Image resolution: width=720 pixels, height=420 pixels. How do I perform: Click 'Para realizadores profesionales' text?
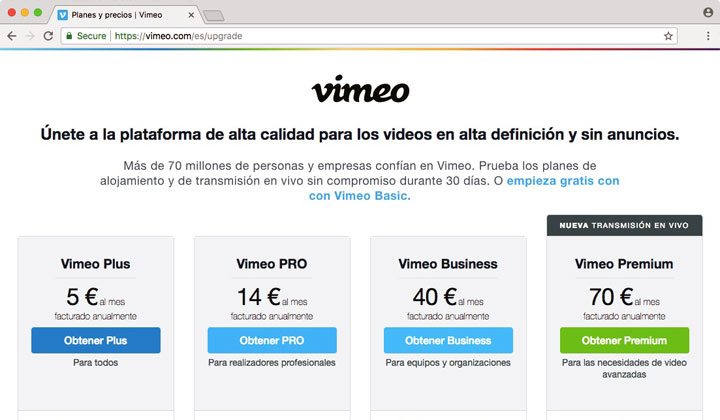tap(272, 363)
